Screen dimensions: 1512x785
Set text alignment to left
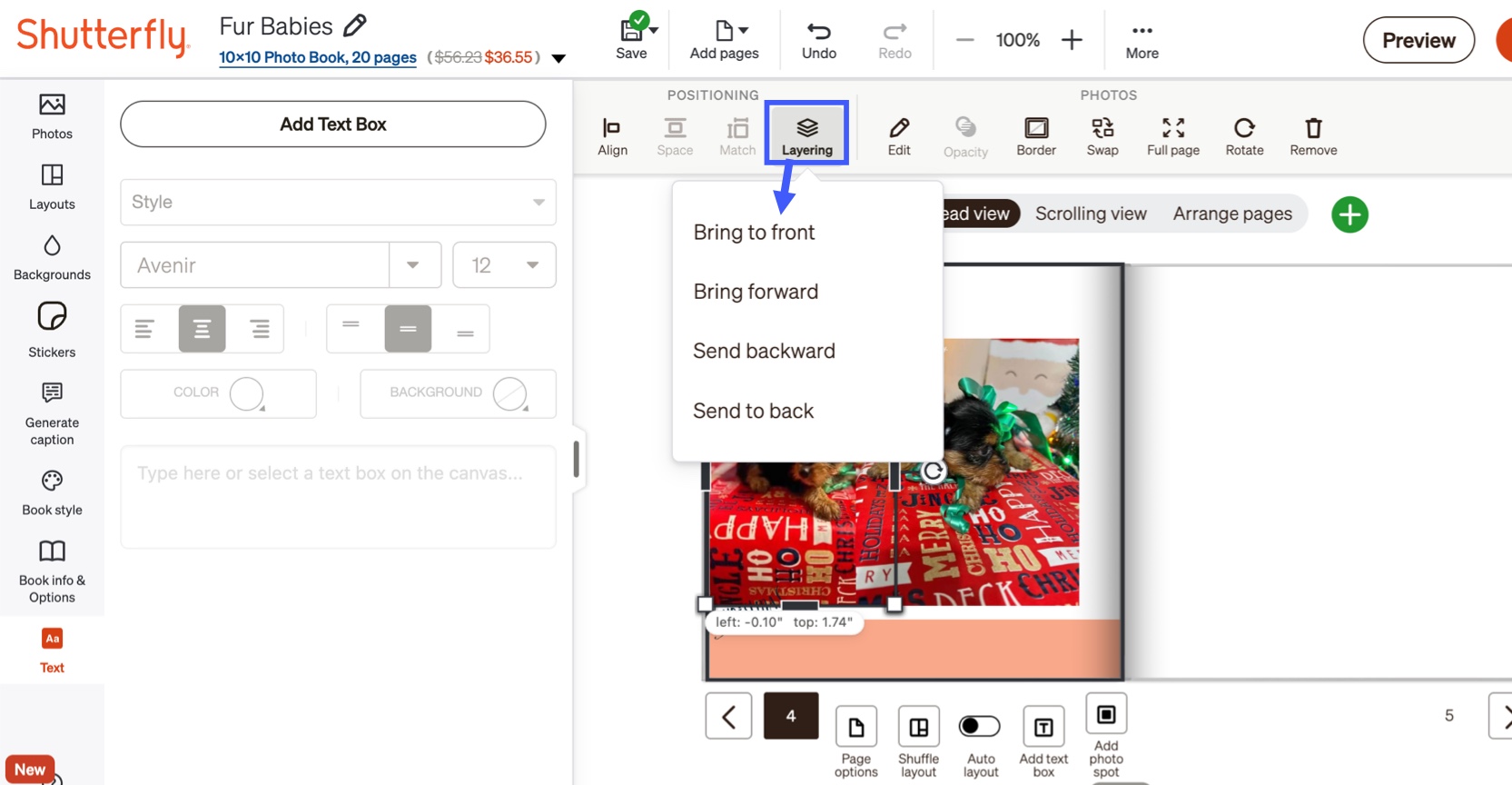click(144, 328)
